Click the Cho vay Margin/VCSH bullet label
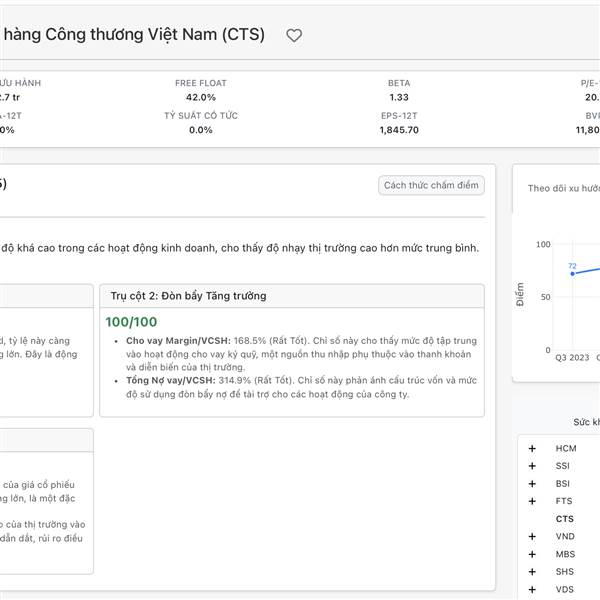Viewport: 600px width, 600px height. coord(178,341)
